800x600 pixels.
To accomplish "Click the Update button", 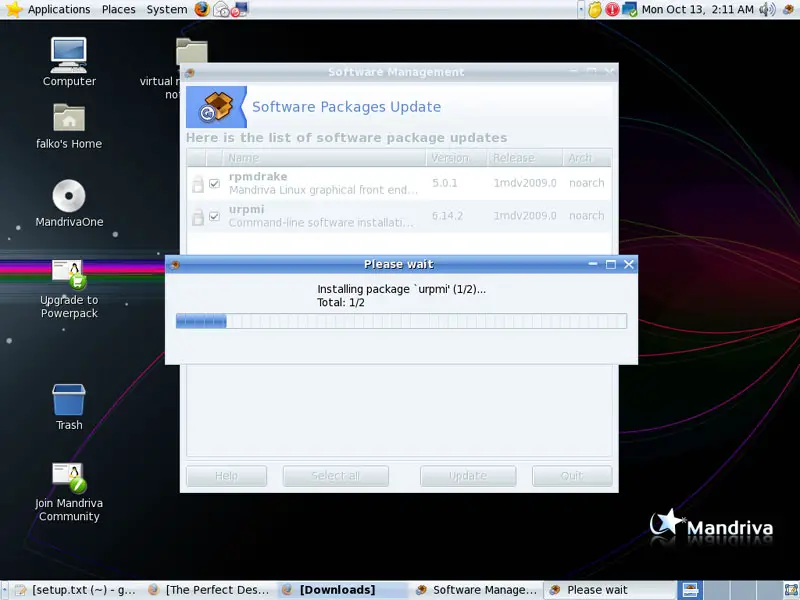I will click(x=468, y=476).
